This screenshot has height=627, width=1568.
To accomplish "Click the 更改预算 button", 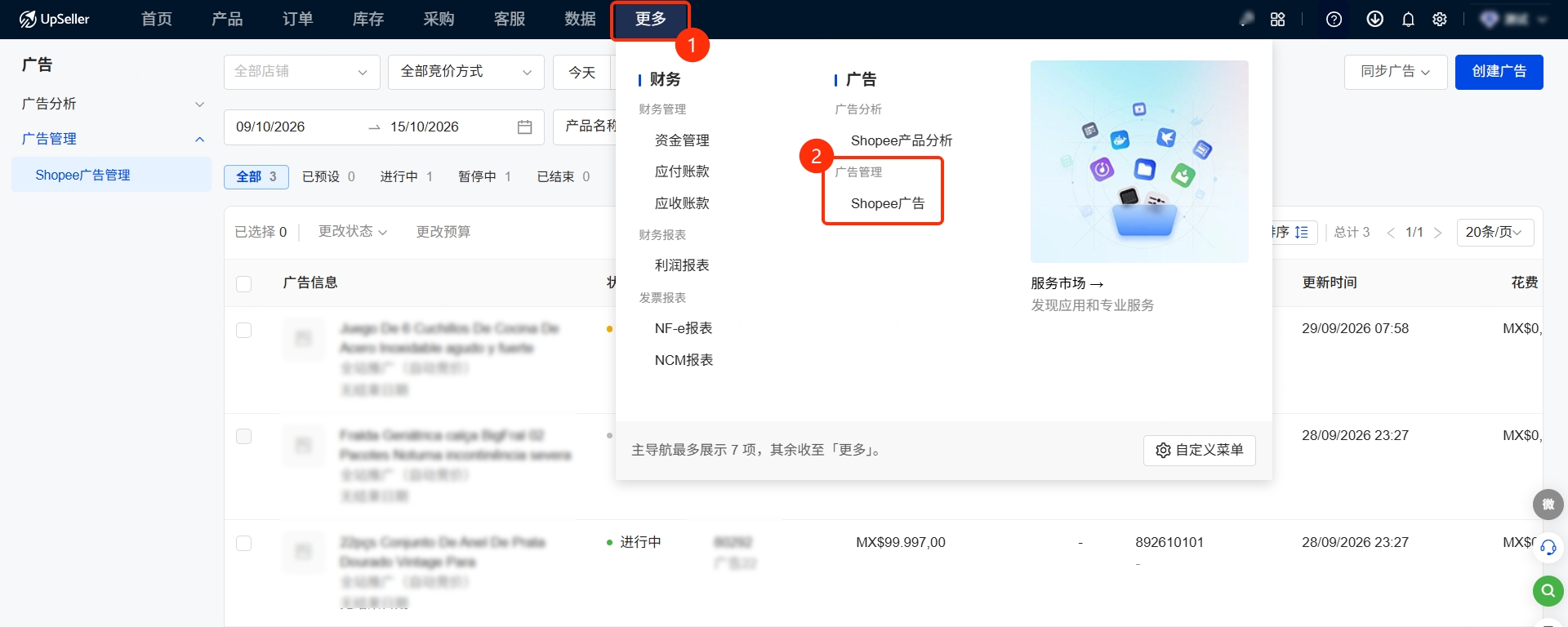I will point(443,232).
